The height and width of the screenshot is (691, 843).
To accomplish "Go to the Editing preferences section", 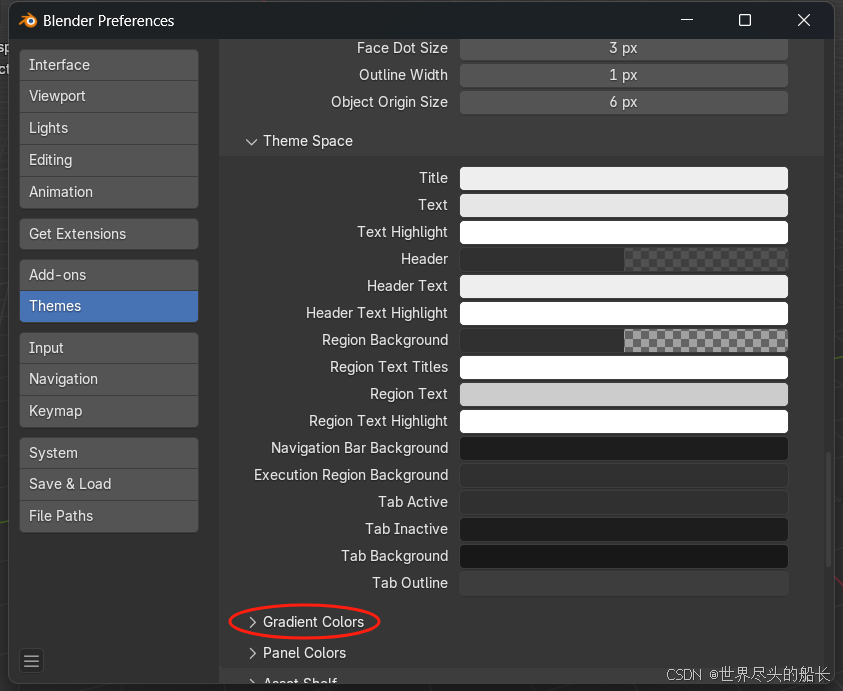I will click(x=109, y=160).
